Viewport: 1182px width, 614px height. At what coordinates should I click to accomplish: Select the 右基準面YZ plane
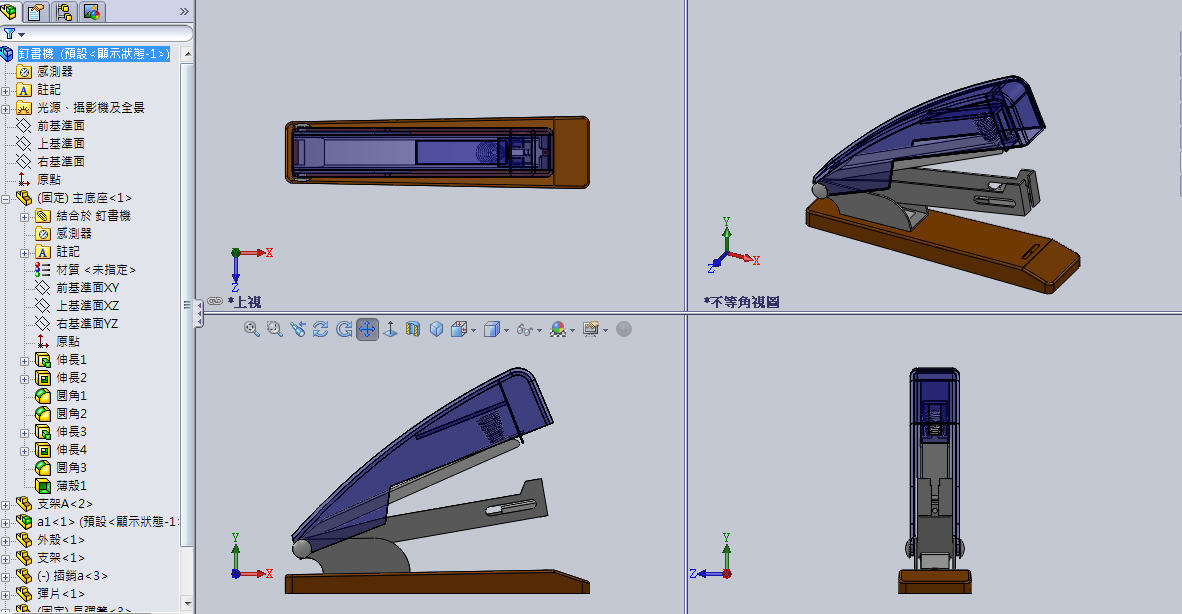[x=87, y=324]
